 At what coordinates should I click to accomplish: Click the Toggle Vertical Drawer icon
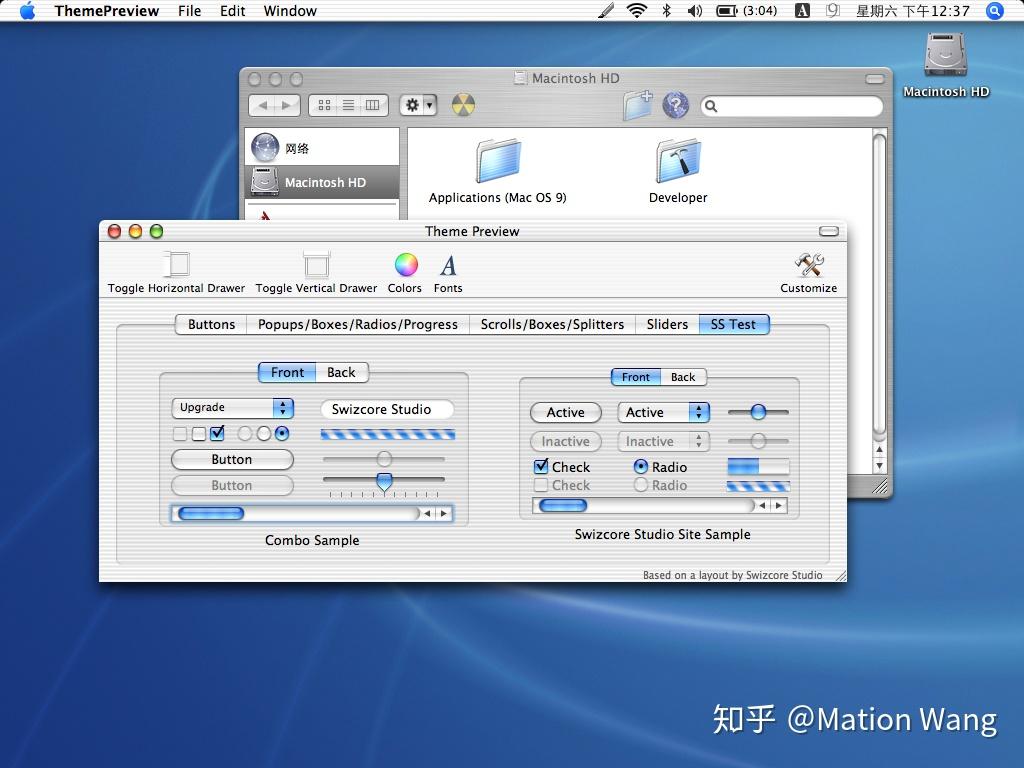point(316,265)
